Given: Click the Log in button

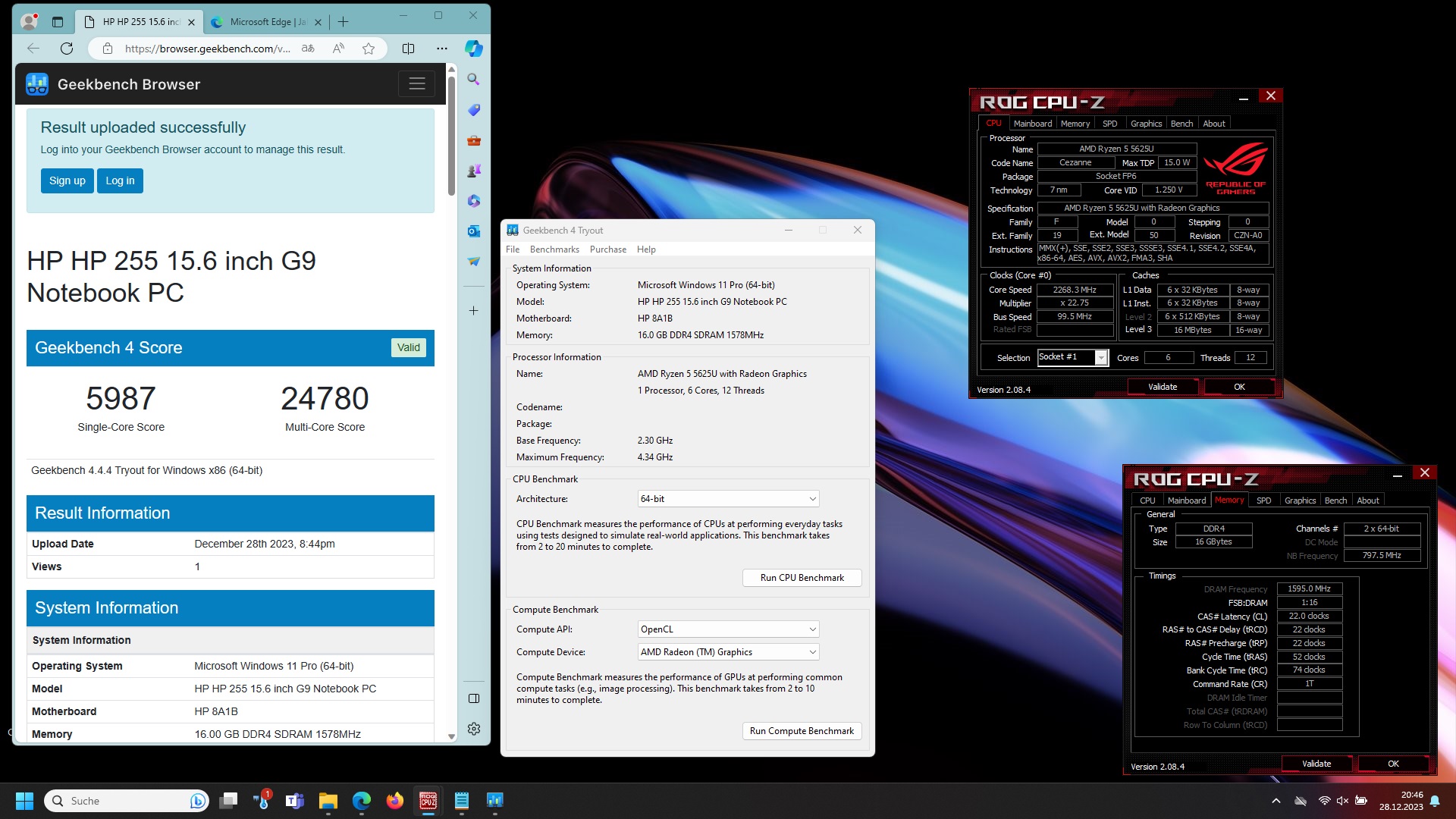Looking at the screenshot, I should point(120,180).
